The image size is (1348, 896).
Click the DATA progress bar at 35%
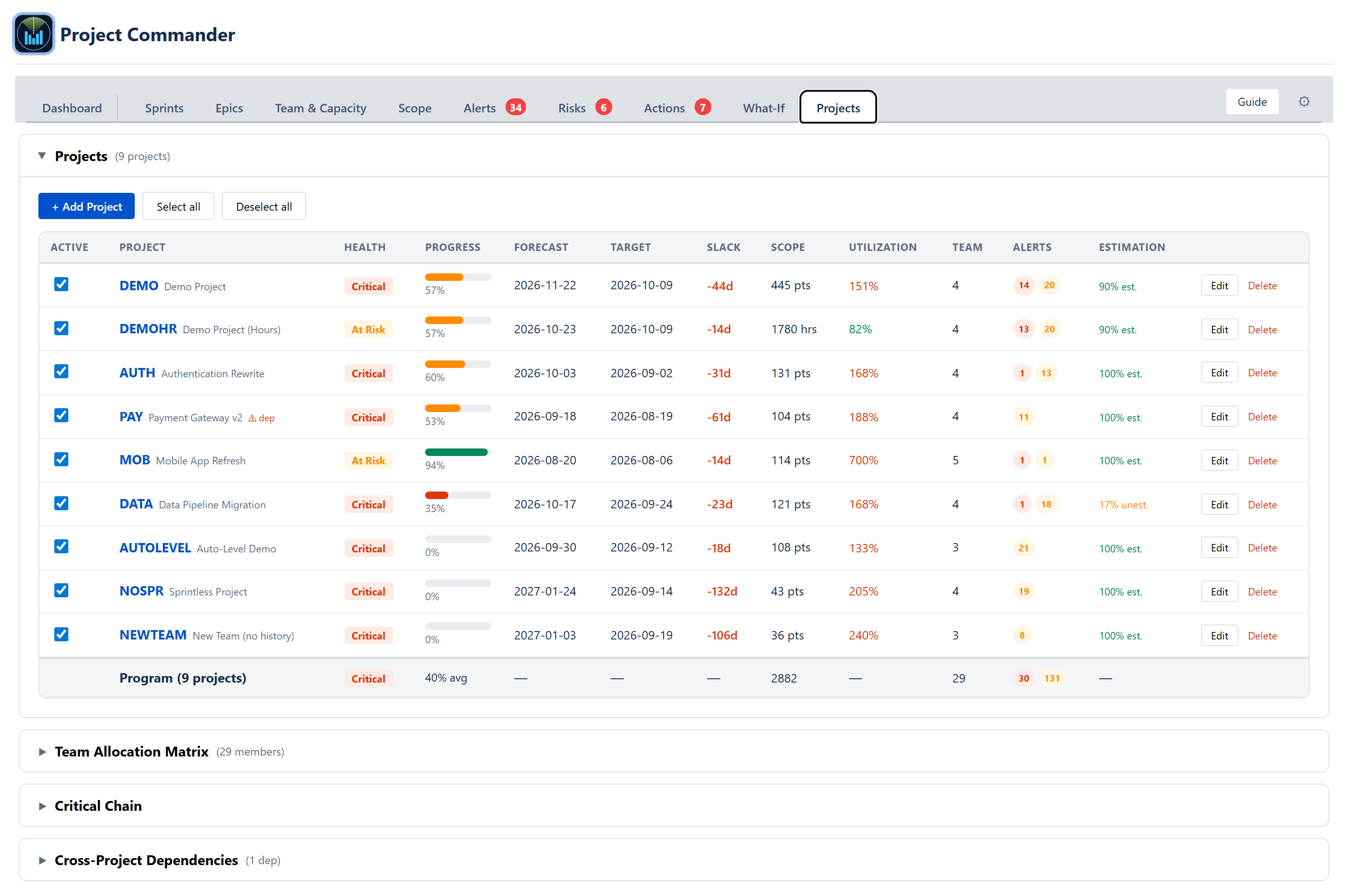click(457, 495)
